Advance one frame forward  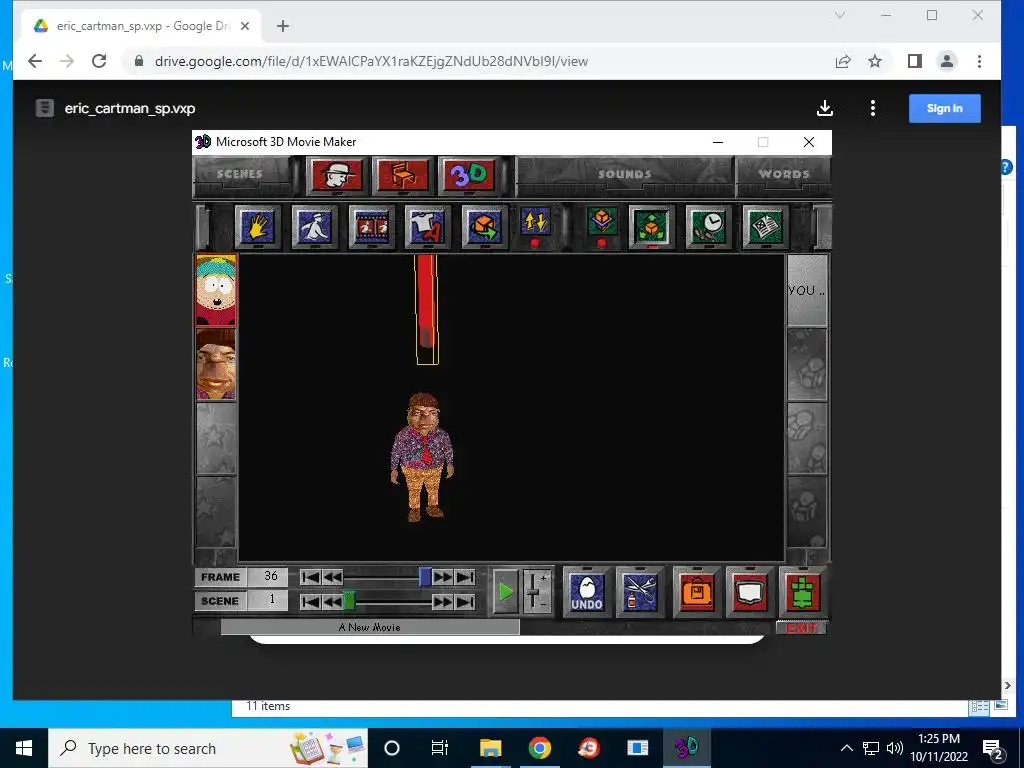coord(443,577)
